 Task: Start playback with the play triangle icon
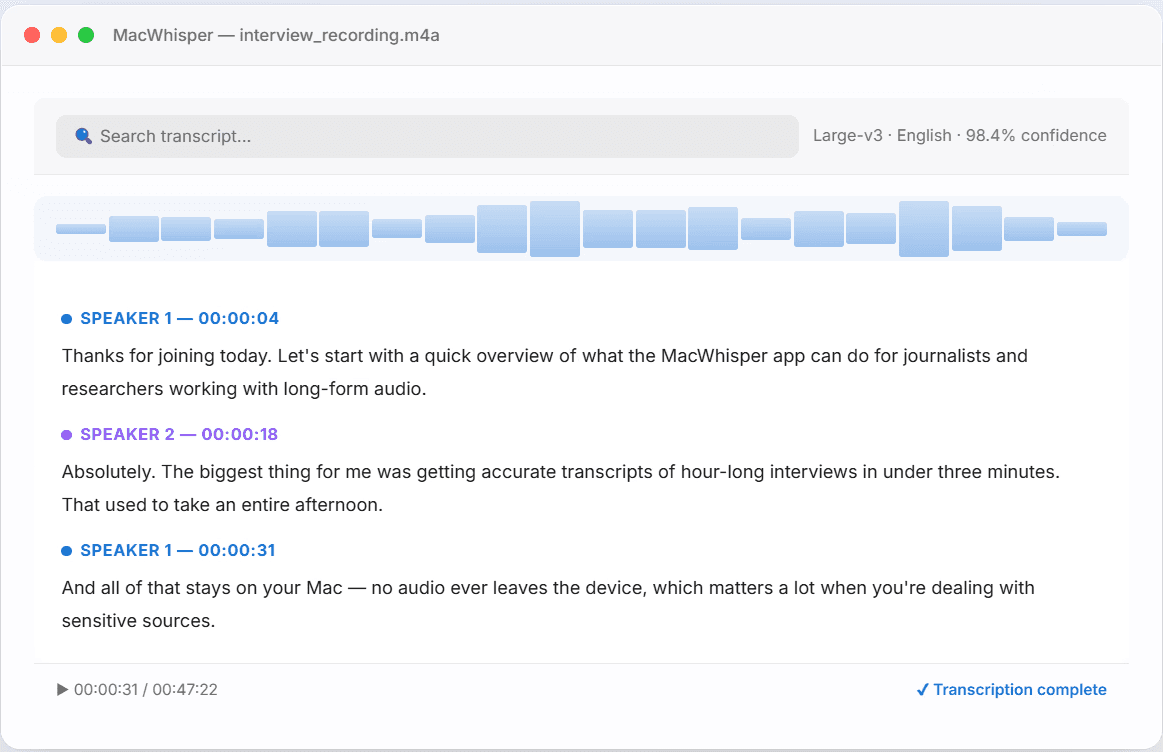tap(62, 690)
